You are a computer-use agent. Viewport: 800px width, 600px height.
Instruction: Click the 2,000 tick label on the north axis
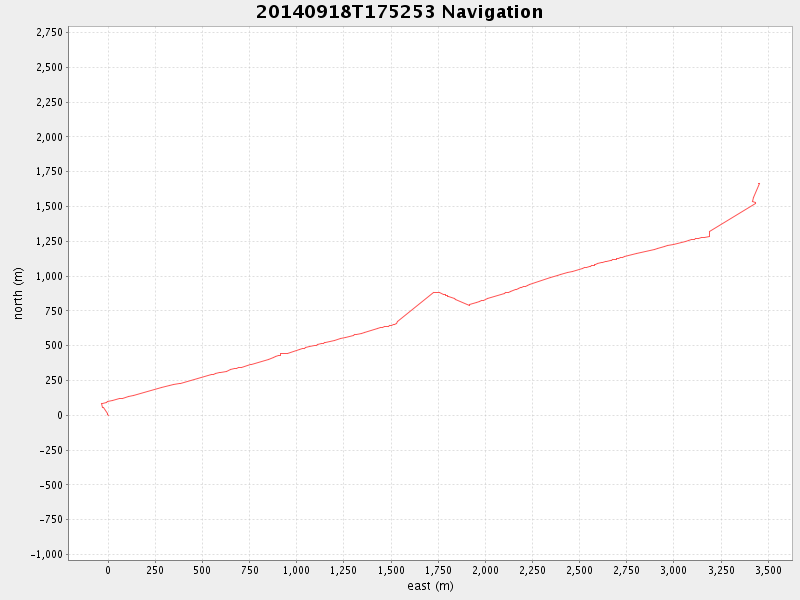click(49, 137)
